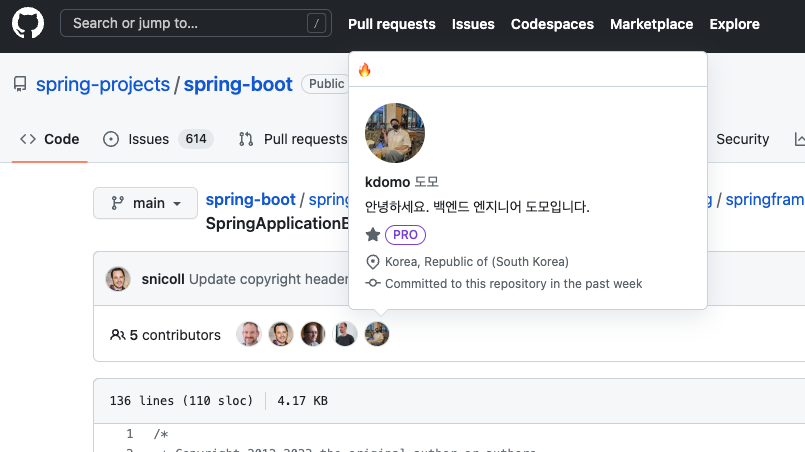Click the contributors people icon
The image size is (805, 452).
(118, 335)
